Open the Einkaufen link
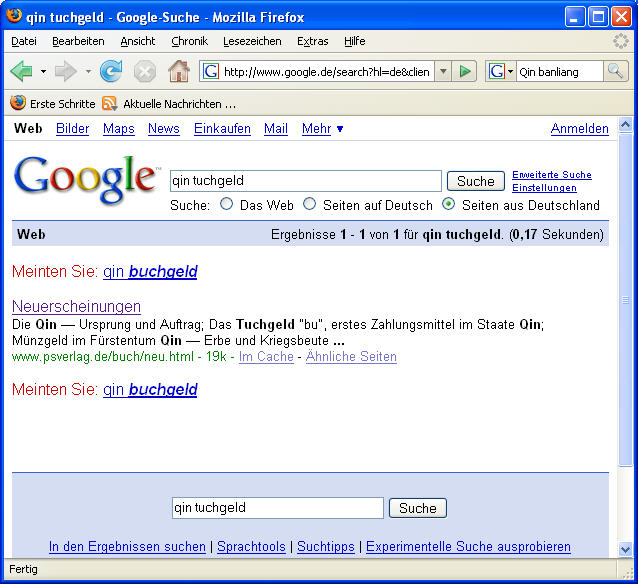This screenshot has height=584, width=638. click(222, 129)
